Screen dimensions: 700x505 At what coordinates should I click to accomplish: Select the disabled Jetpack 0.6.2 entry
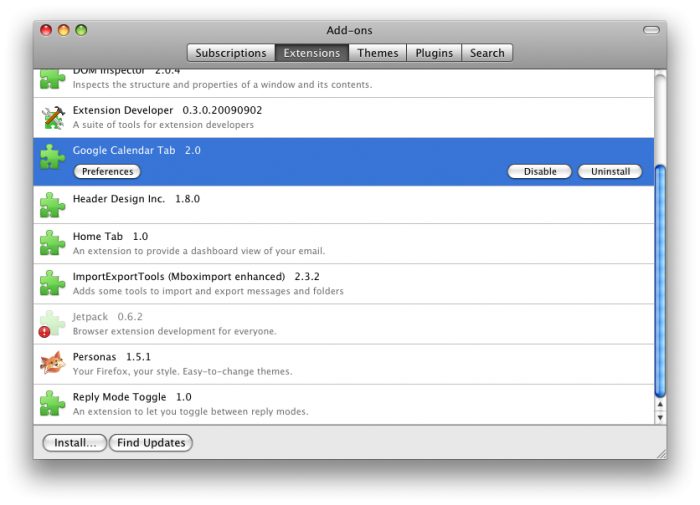(x=344, y=324)
